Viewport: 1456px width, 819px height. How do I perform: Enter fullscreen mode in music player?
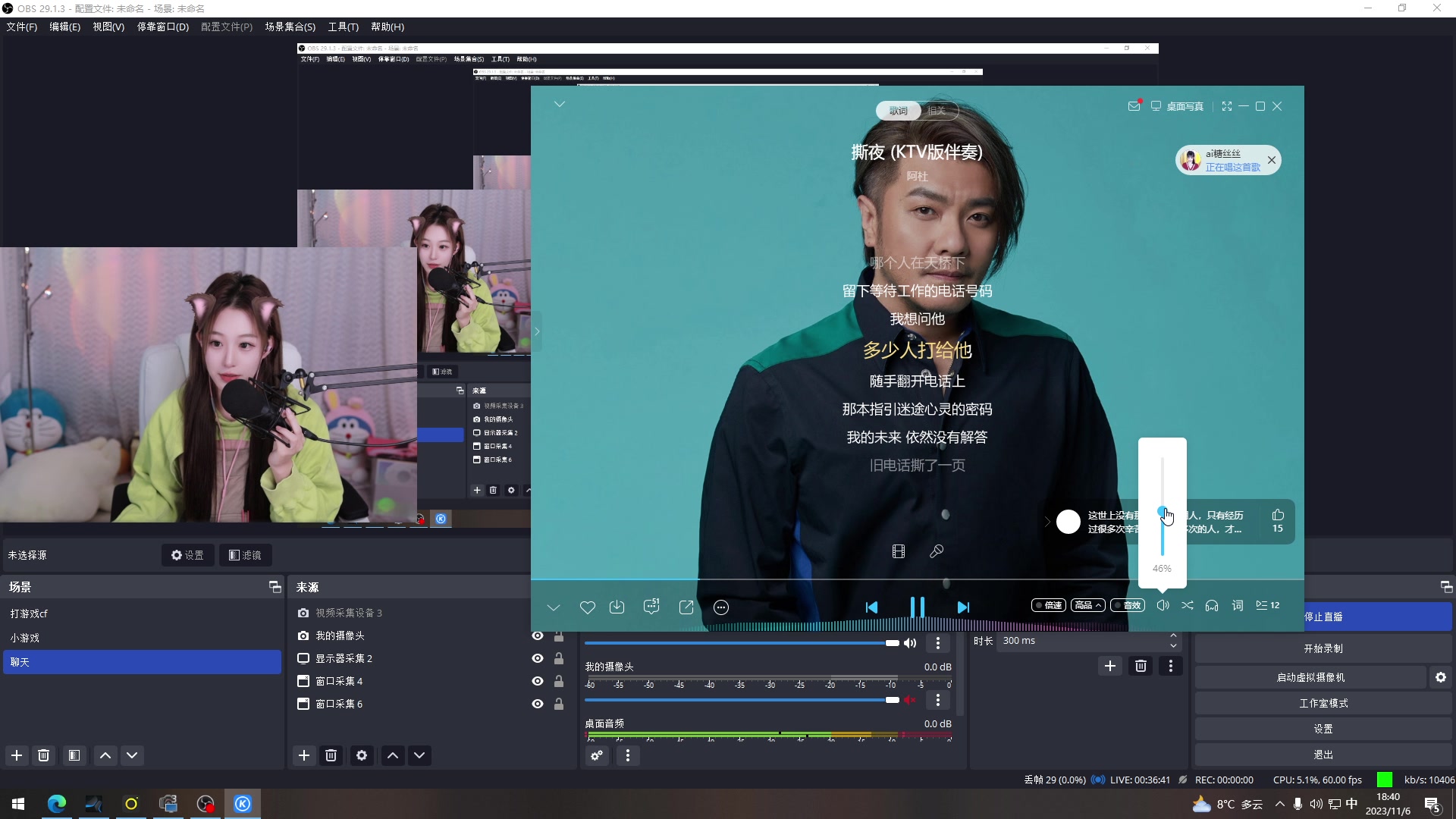[1227, 106]
